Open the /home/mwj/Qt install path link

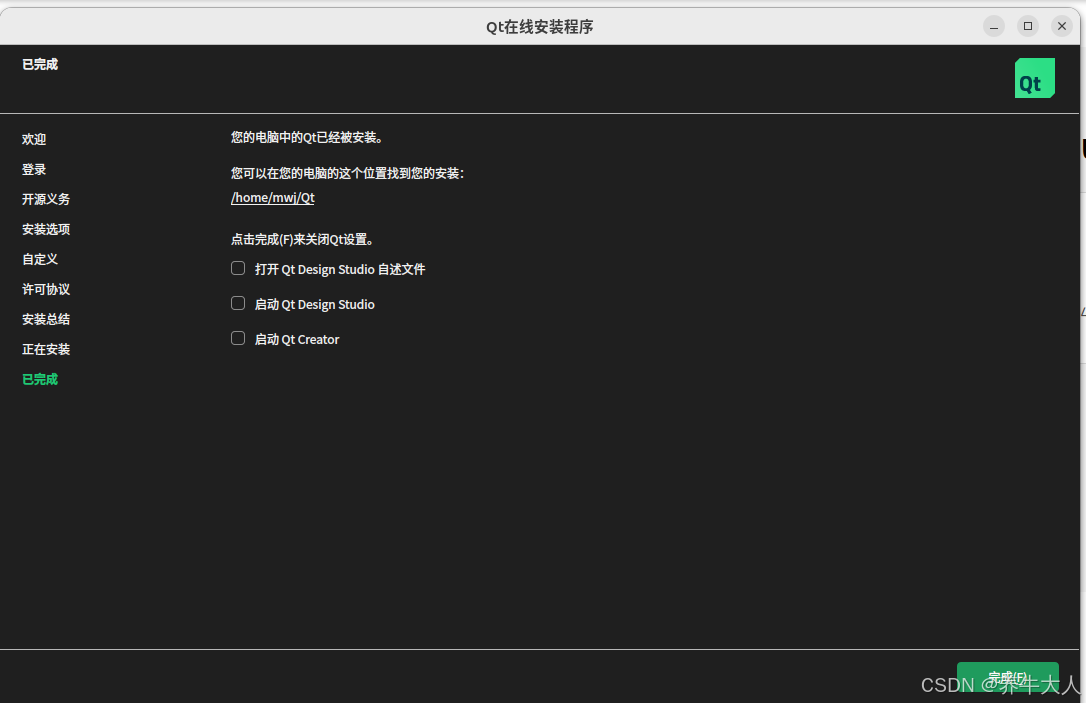click(x=273, y=197)
